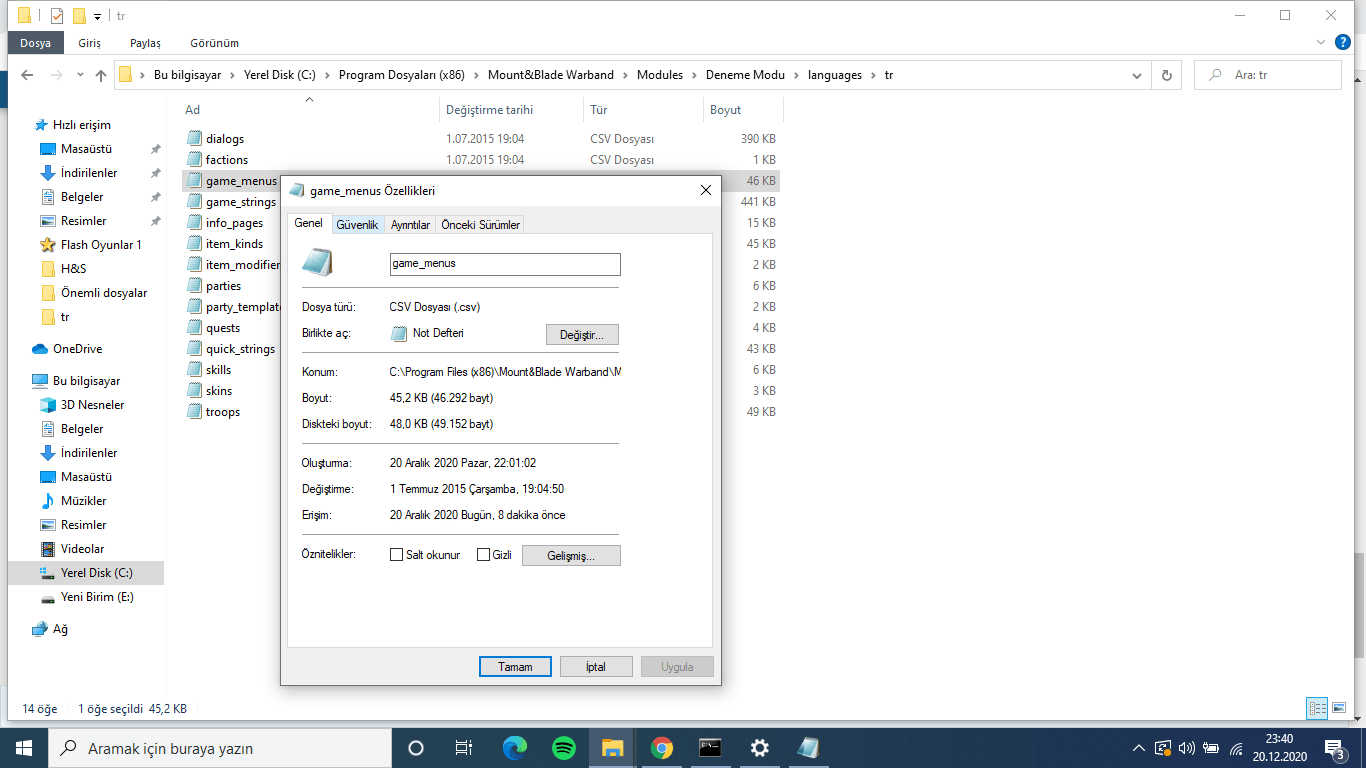Click the Gelişmiş... button
This screenshot has width=1366, height=768.
(571, 555)
